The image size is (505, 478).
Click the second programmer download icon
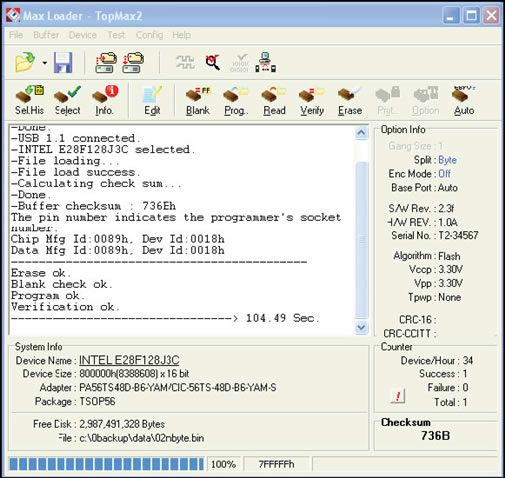tap(133, 62)
